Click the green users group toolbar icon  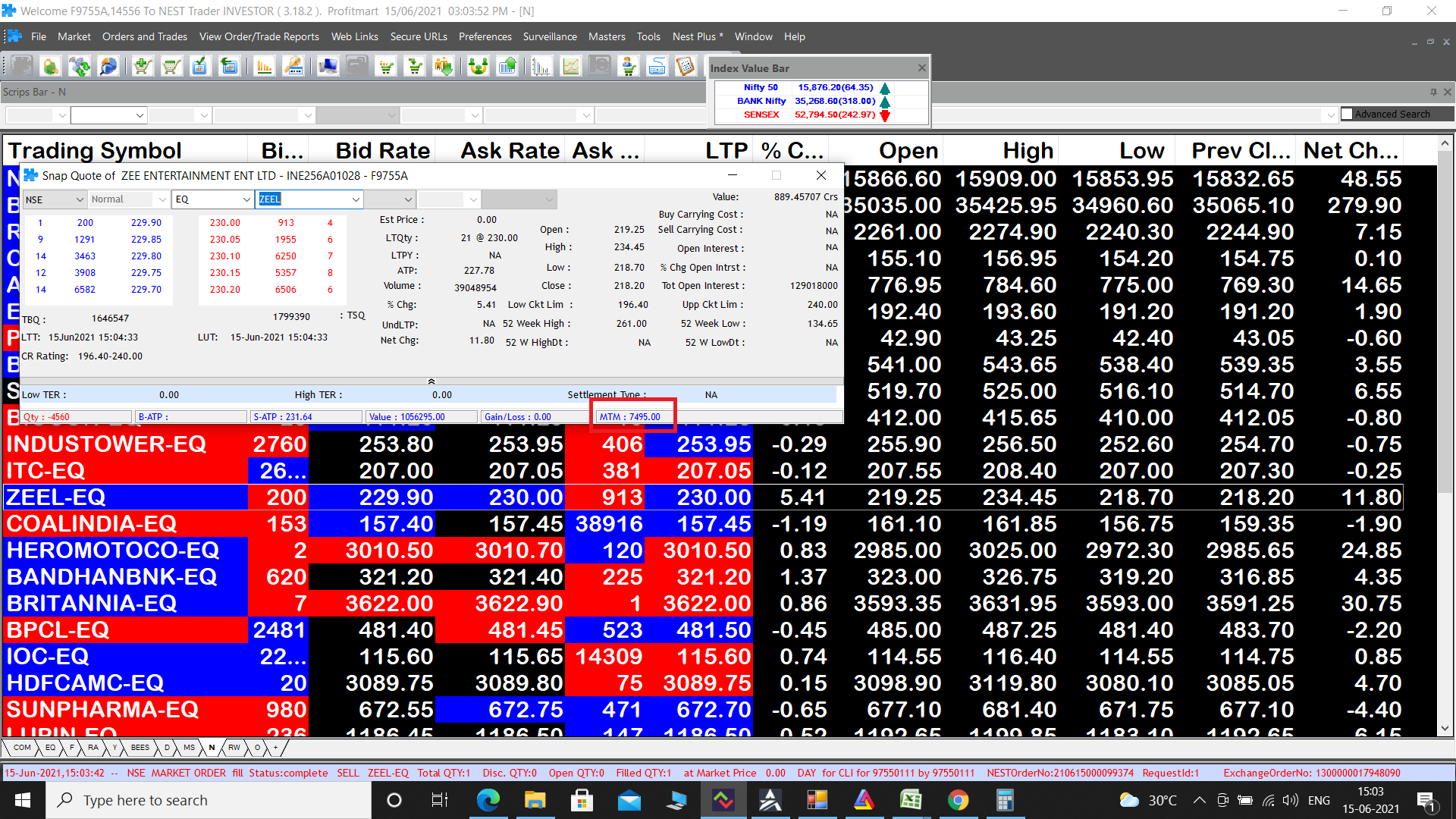478,67
